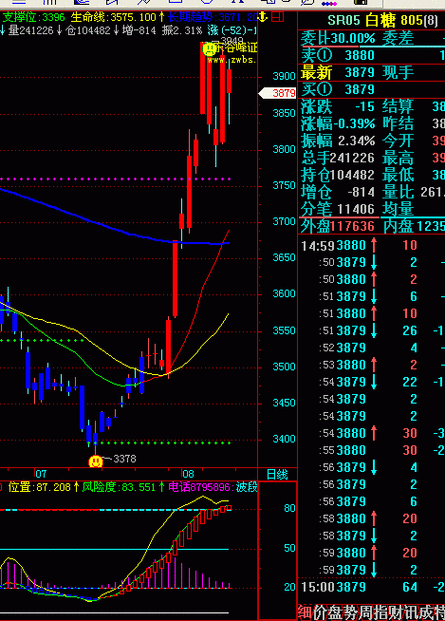Click the 买① 3879 bid quote row
This screenshot has width=445, height=621.
coord(371,90)
